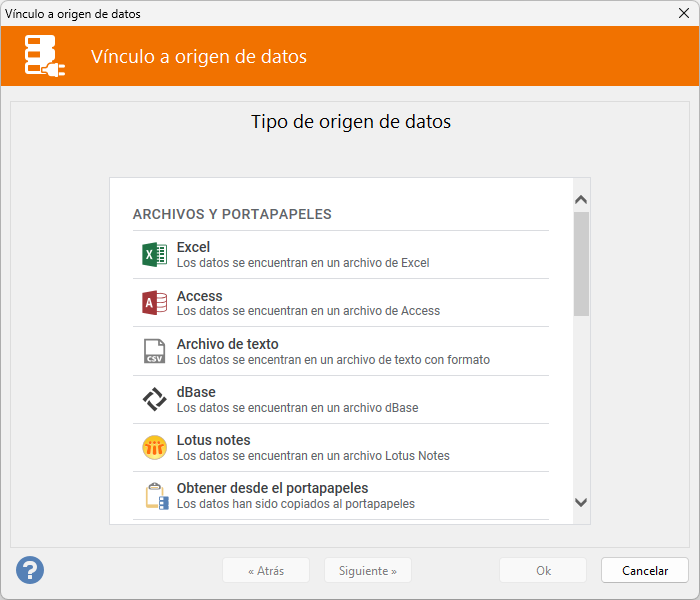Viewport: 700px width, 600px height.
Task: Click the scroll up arrow of list
Action: tap(581, 199)
